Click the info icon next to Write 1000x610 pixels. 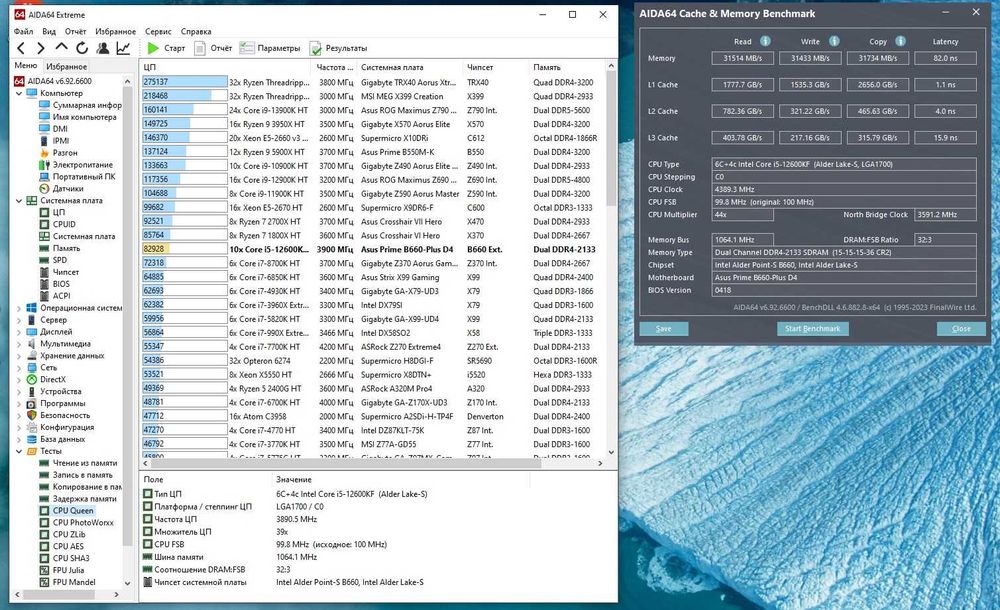(834, 41)
